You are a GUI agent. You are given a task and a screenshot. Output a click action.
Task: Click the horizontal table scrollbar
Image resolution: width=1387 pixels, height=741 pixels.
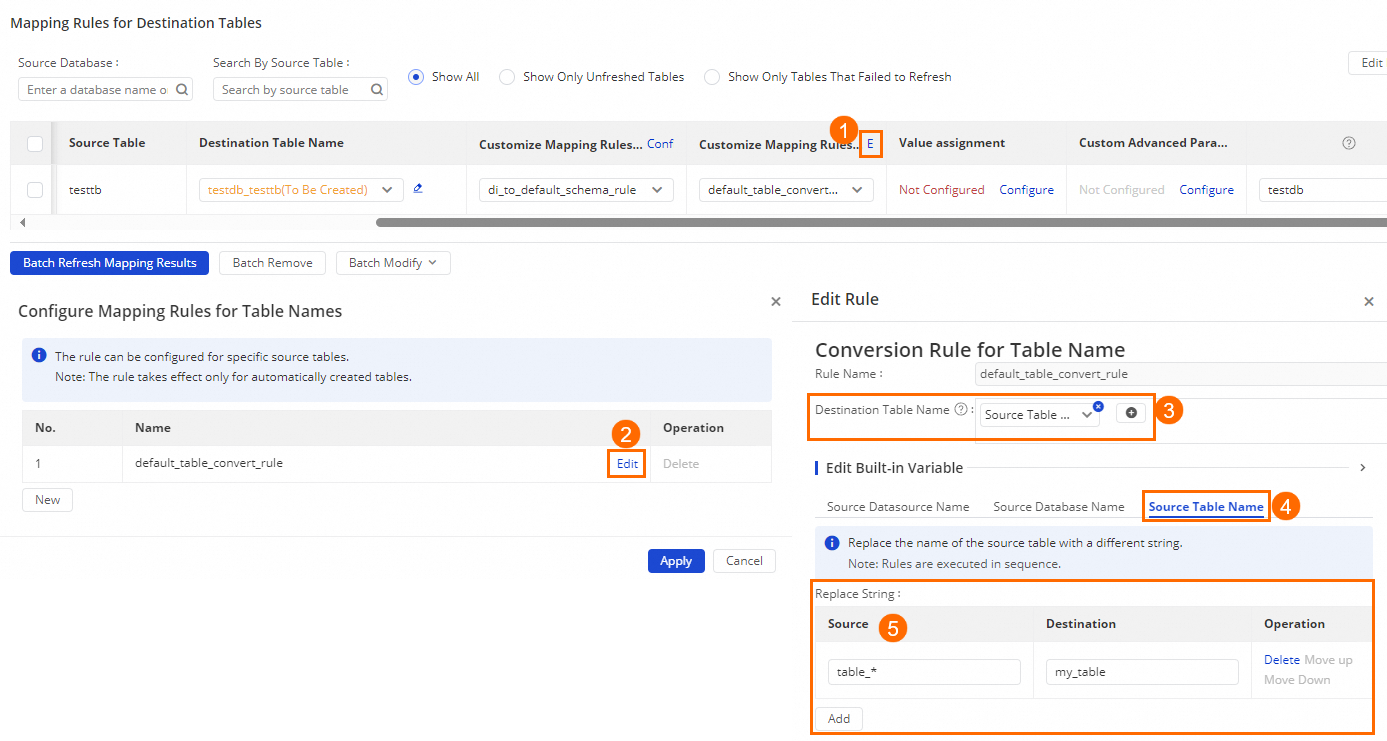click(x=881, y=222)
